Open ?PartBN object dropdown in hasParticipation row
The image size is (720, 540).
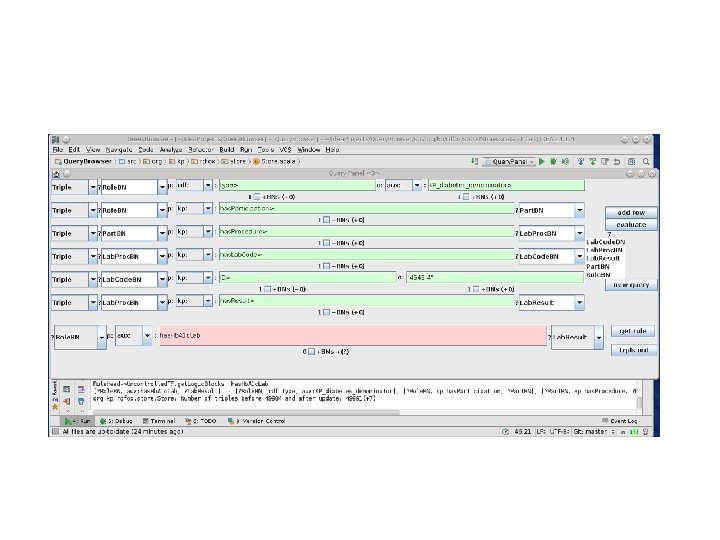coord(579,210)
